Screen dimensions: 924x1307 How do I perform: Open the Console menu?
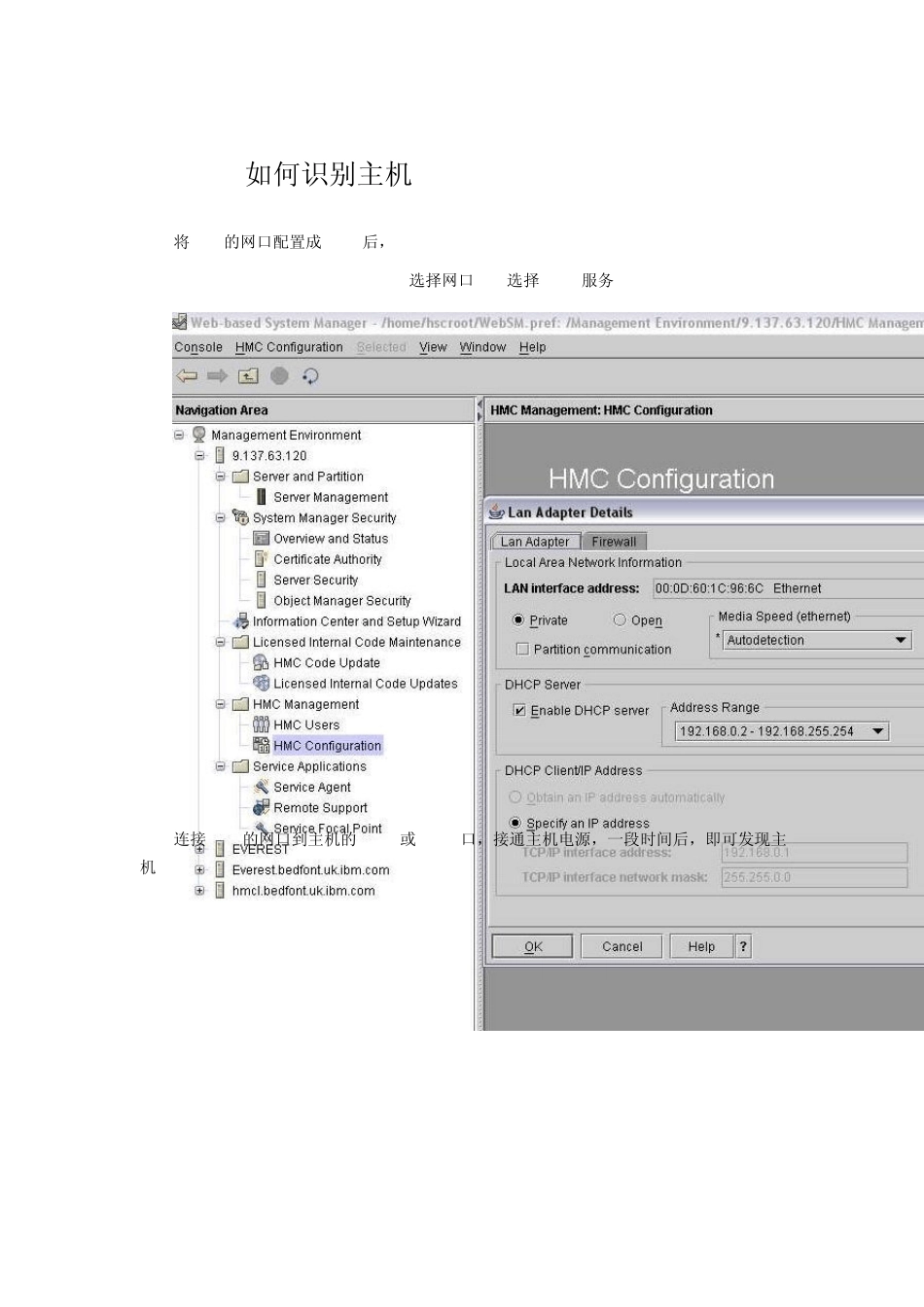tap(198, 347)
